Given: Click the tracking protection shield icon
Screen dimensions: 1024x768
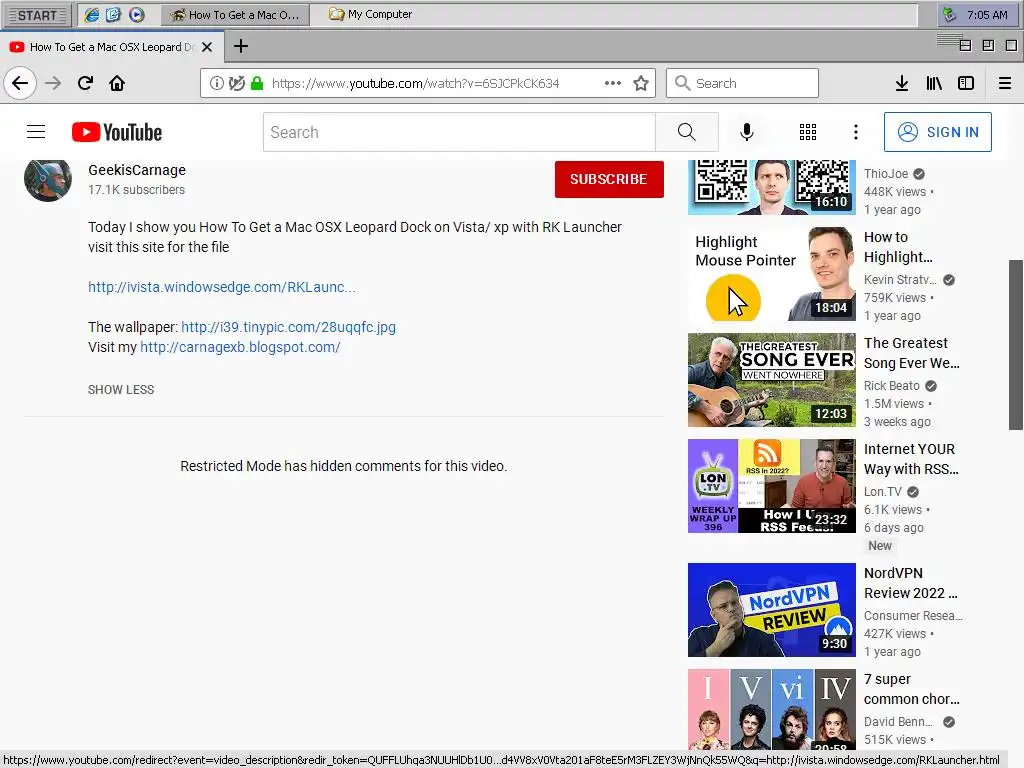Looking at the screenshot, I should click(236, 83).
